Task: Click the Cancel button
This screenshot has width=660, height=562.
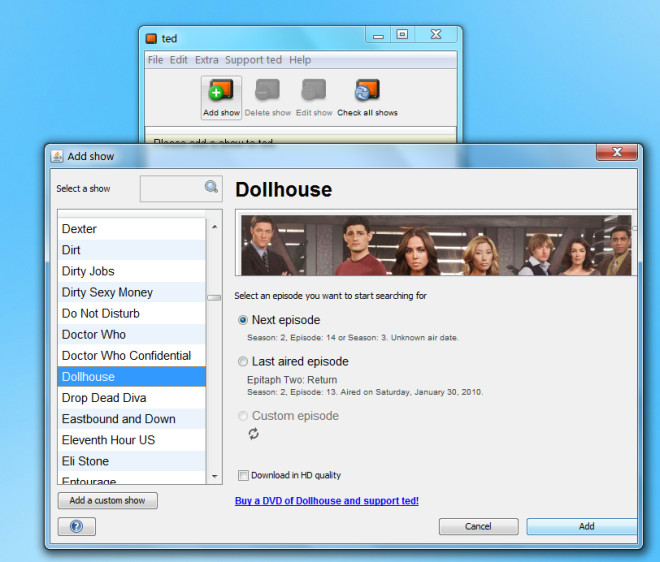Action: [479, 526]
